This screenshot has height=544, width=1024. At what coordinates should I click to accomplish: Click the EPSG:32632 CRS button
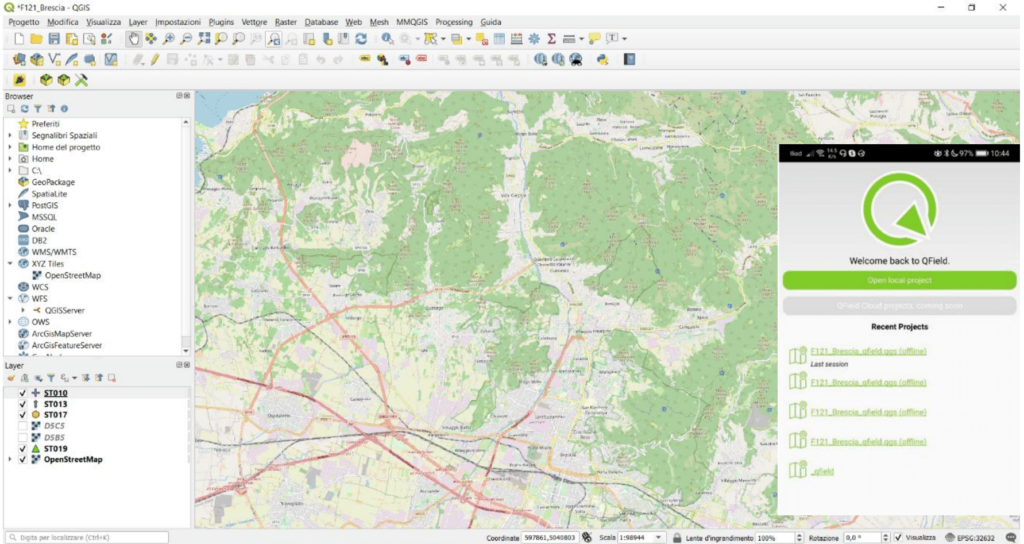[x=969, y=537]
